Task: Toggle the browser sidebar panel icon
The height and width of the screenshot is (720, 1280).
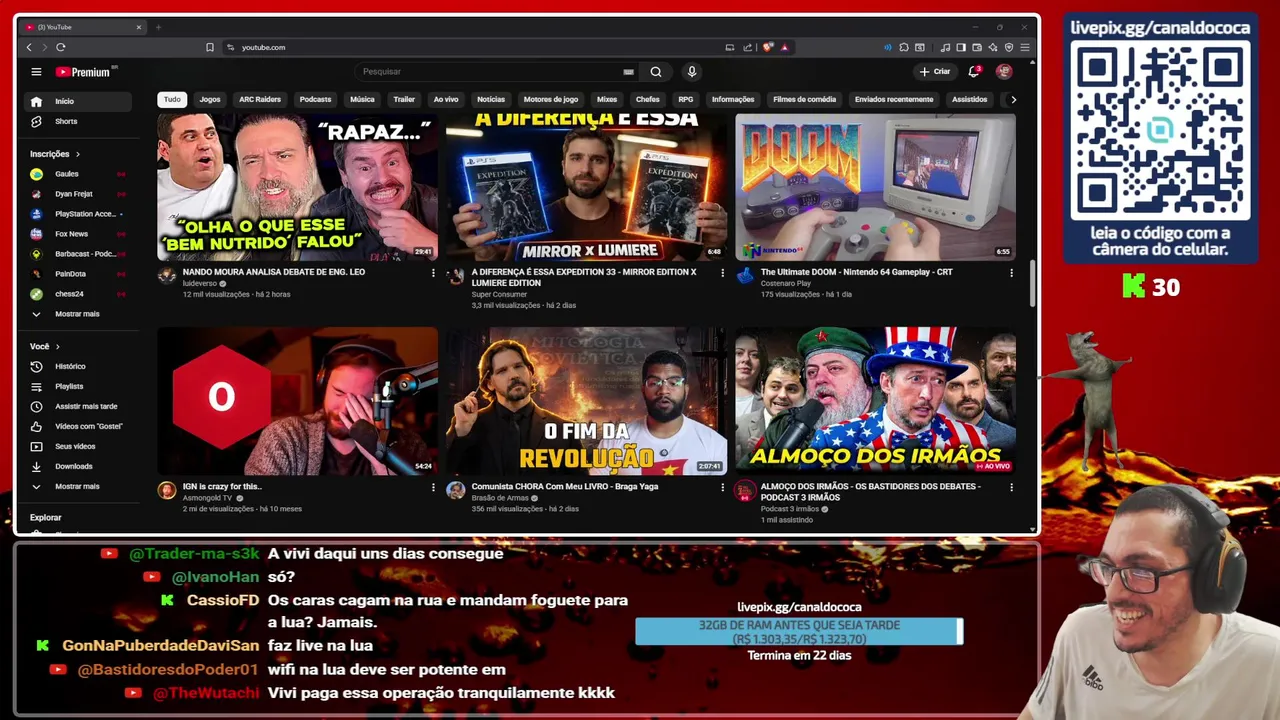Action: point(961,47)
